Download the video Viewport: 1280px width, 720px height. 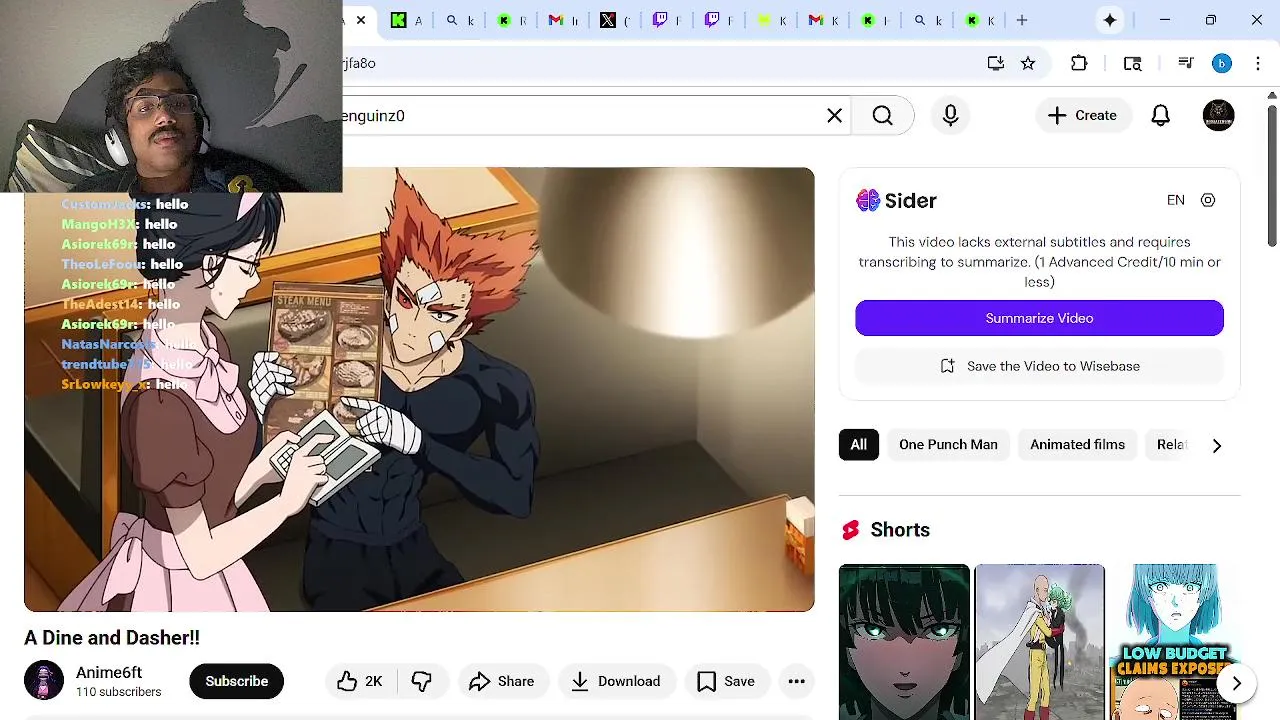[616, 681]
